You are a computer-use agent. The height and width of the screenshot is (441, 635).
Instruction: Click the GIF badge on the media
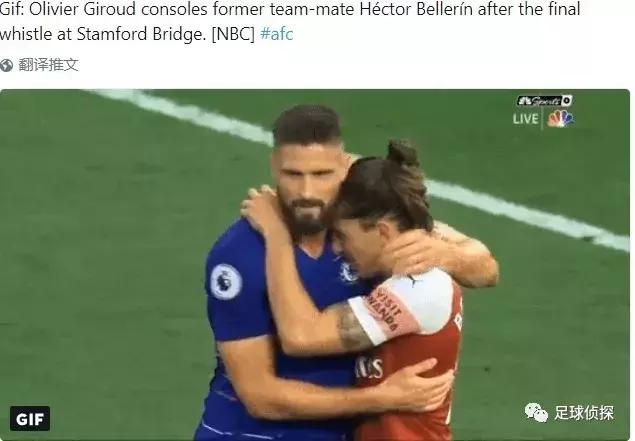coord(30,417)
